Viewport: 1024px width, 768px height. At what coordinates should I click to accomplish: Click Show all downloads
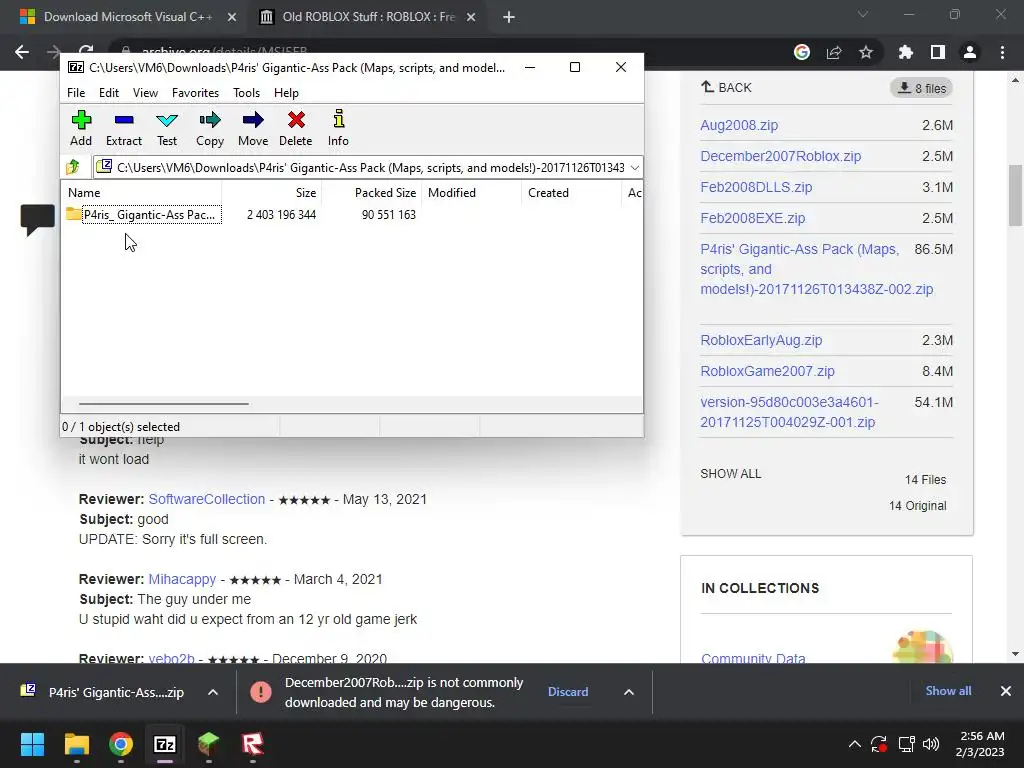click(x=948, y=691)
